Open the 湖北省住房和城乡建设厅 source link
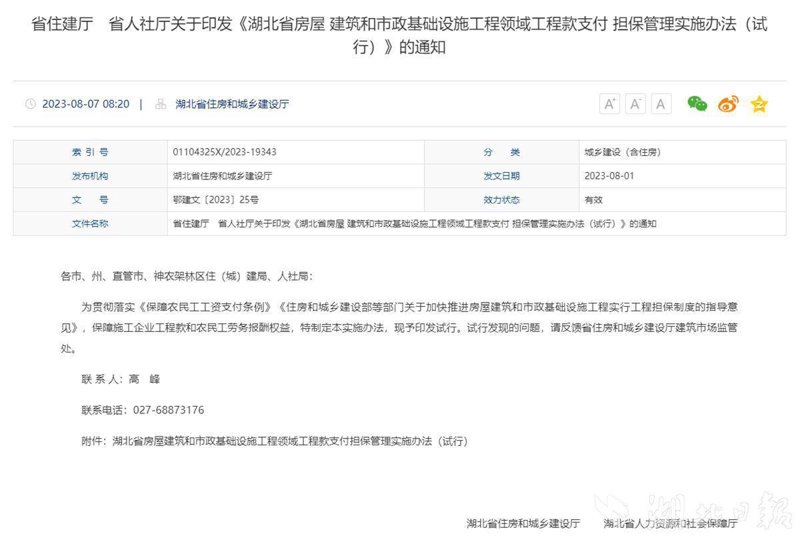The height and width of the screenshot is (538, 800). (232, 104)
